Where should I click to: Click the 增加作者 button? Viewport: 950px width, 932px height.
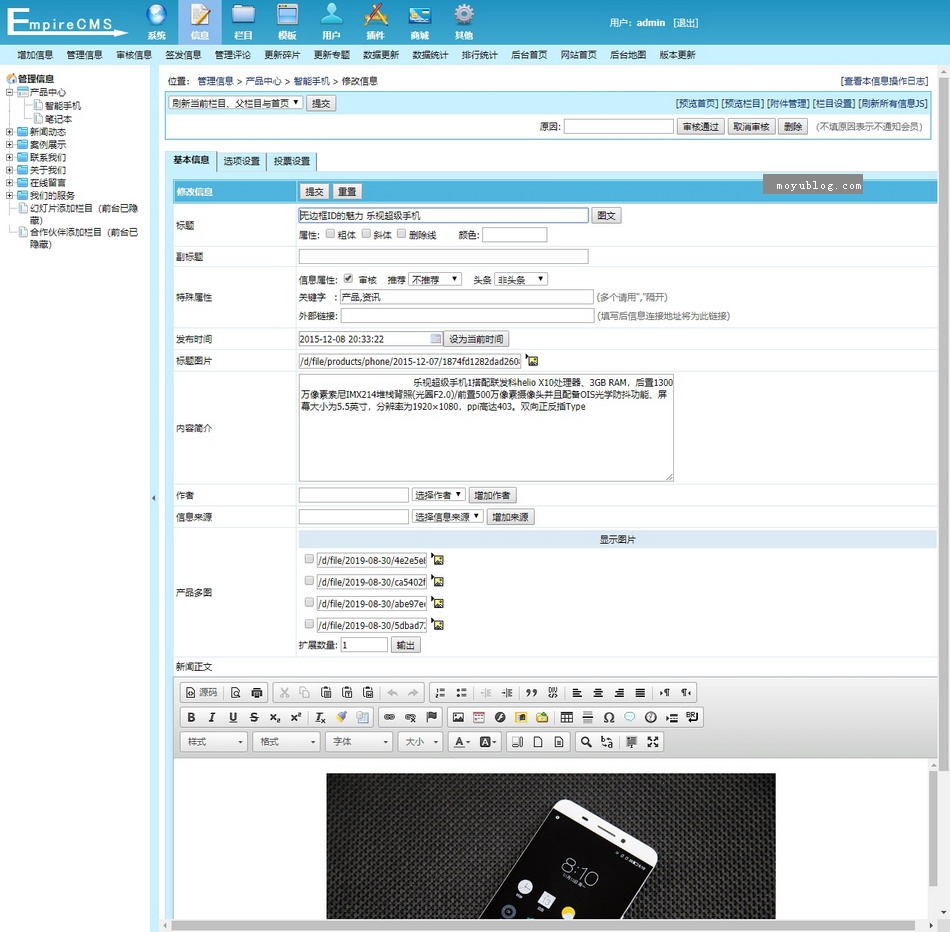(x=492, y=495)
